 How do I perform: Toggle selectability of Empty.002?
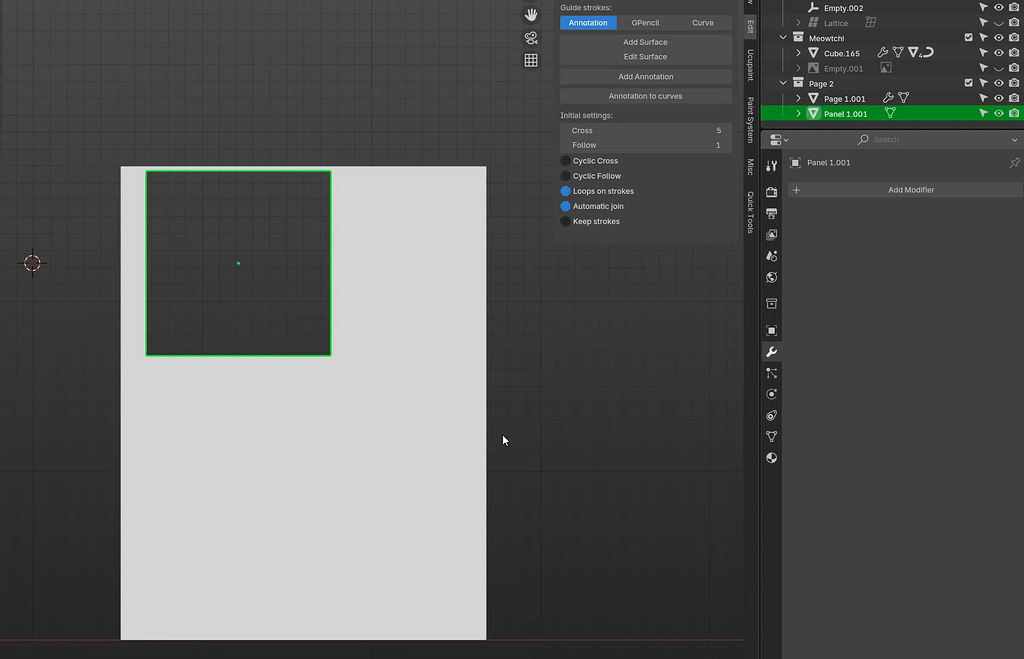point(983,7)
